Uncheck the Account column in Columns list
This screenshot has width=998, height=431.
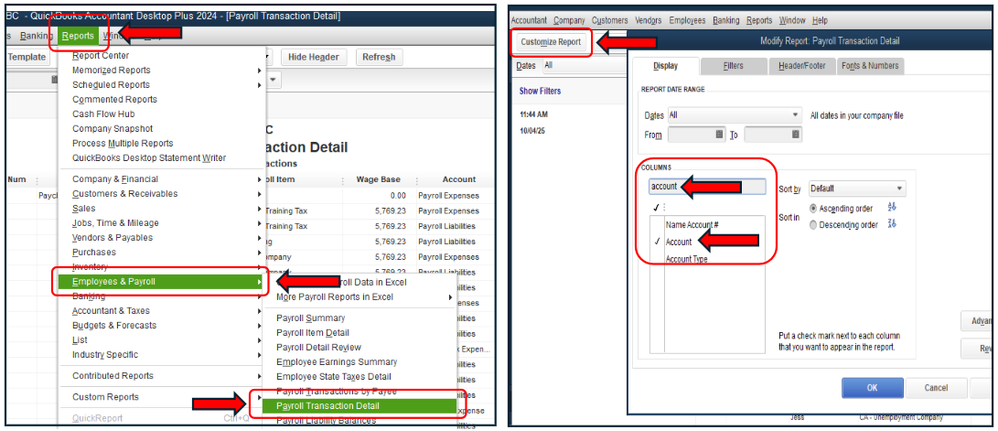pos(656,242)
